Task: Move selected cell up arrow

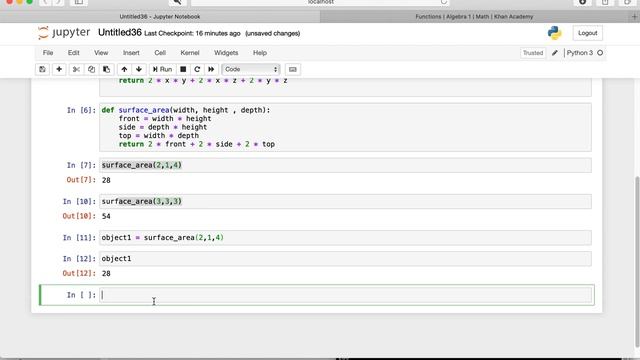Action: click(124, 69)
